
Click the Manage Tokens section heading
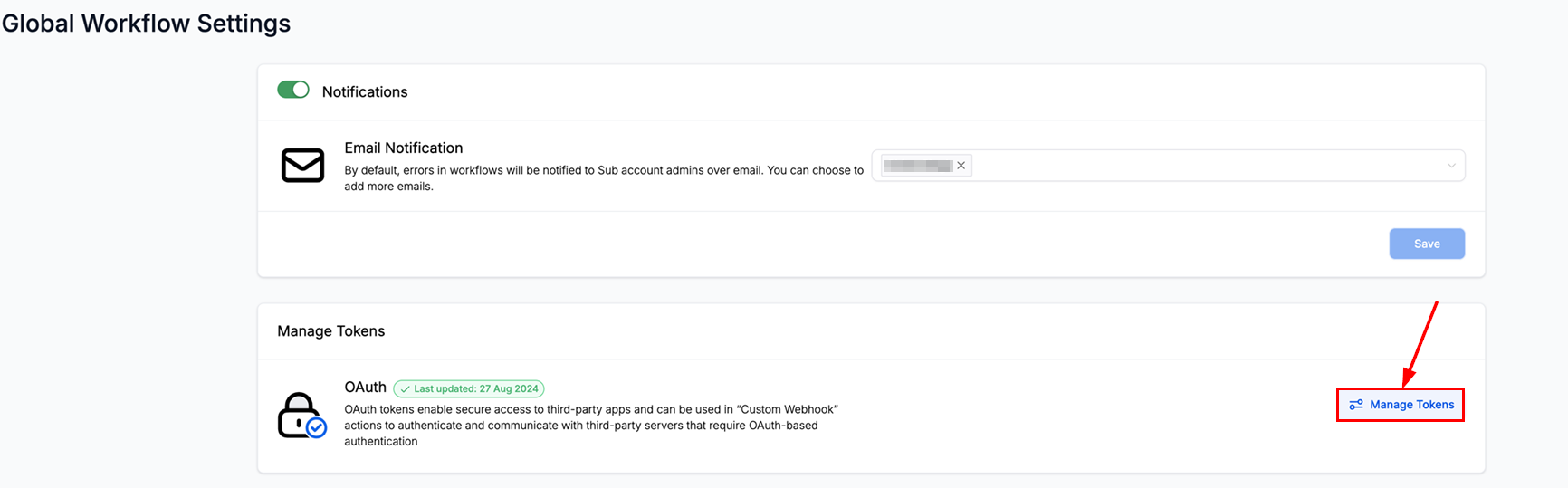pyautogui.click(x=330, y=331)
